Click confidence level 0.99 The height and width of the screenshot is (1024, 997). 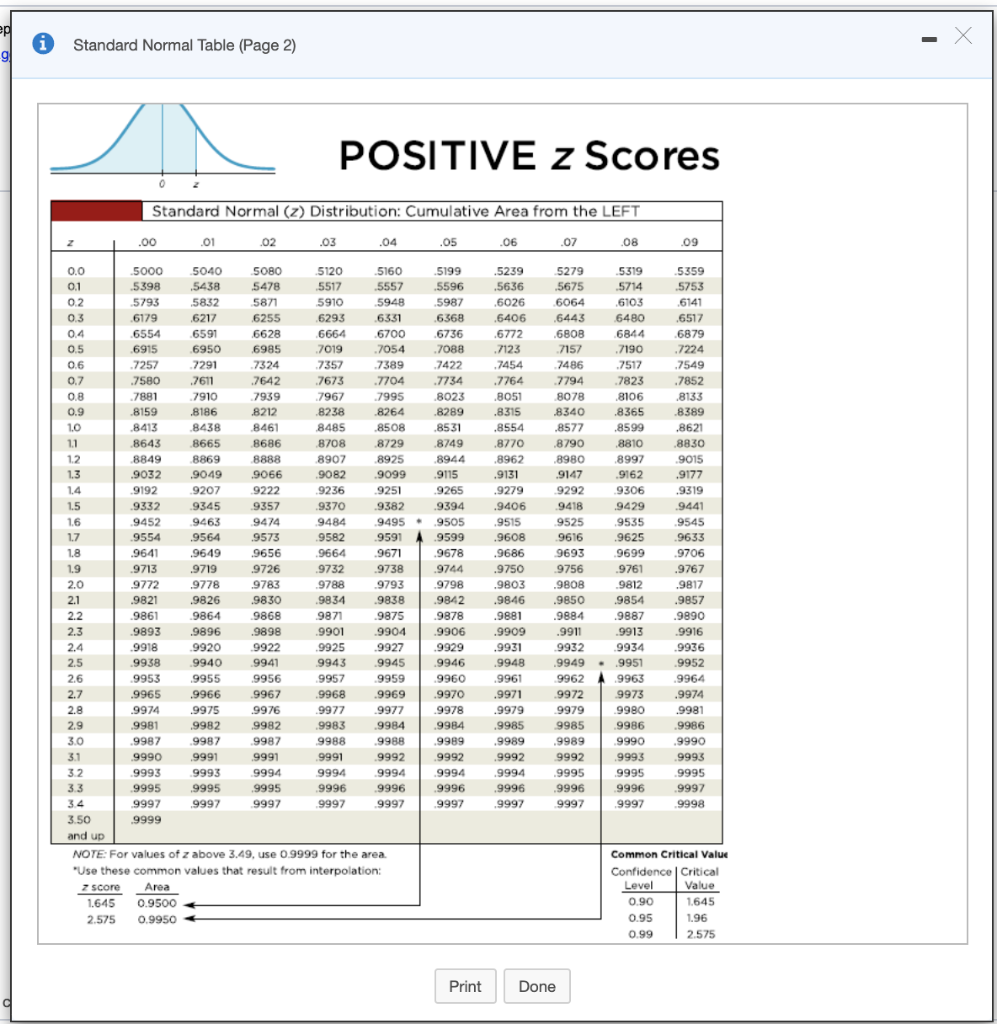[x=641, y=935]
